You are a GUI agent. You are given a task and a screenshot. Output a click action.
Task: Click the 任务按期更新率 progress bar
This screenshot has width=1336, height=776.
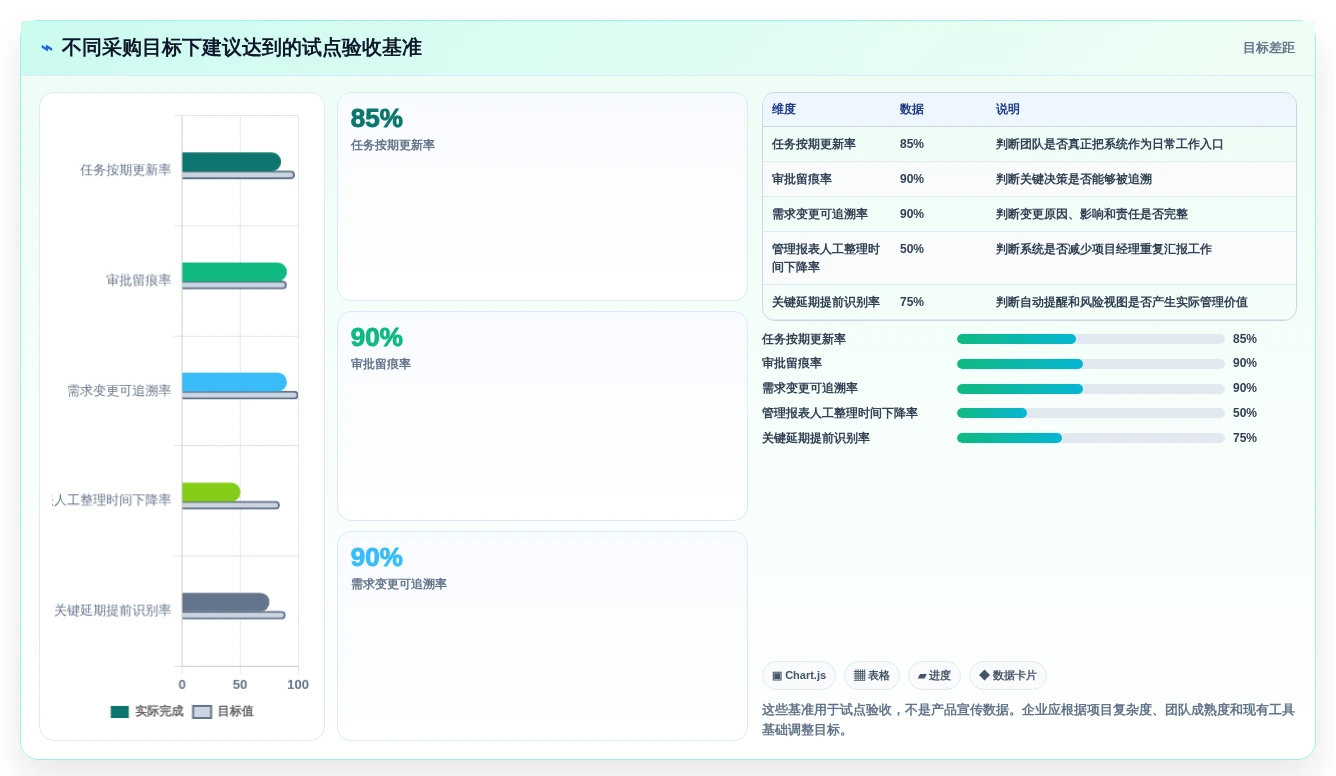1091,339
